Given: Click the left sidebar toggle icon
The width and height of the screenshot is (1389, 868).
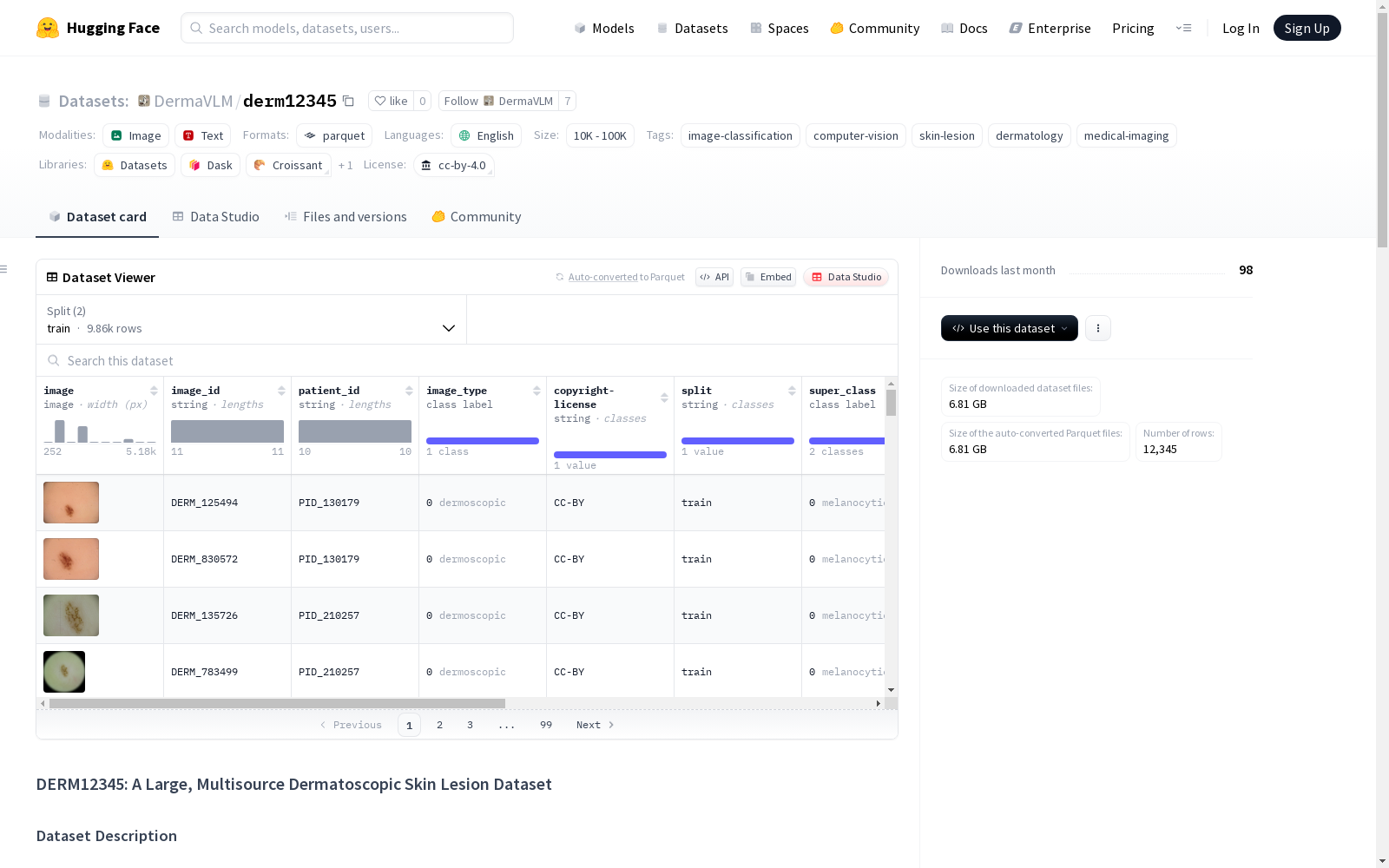Looking at the screenshot, I should tap(3, 269).
